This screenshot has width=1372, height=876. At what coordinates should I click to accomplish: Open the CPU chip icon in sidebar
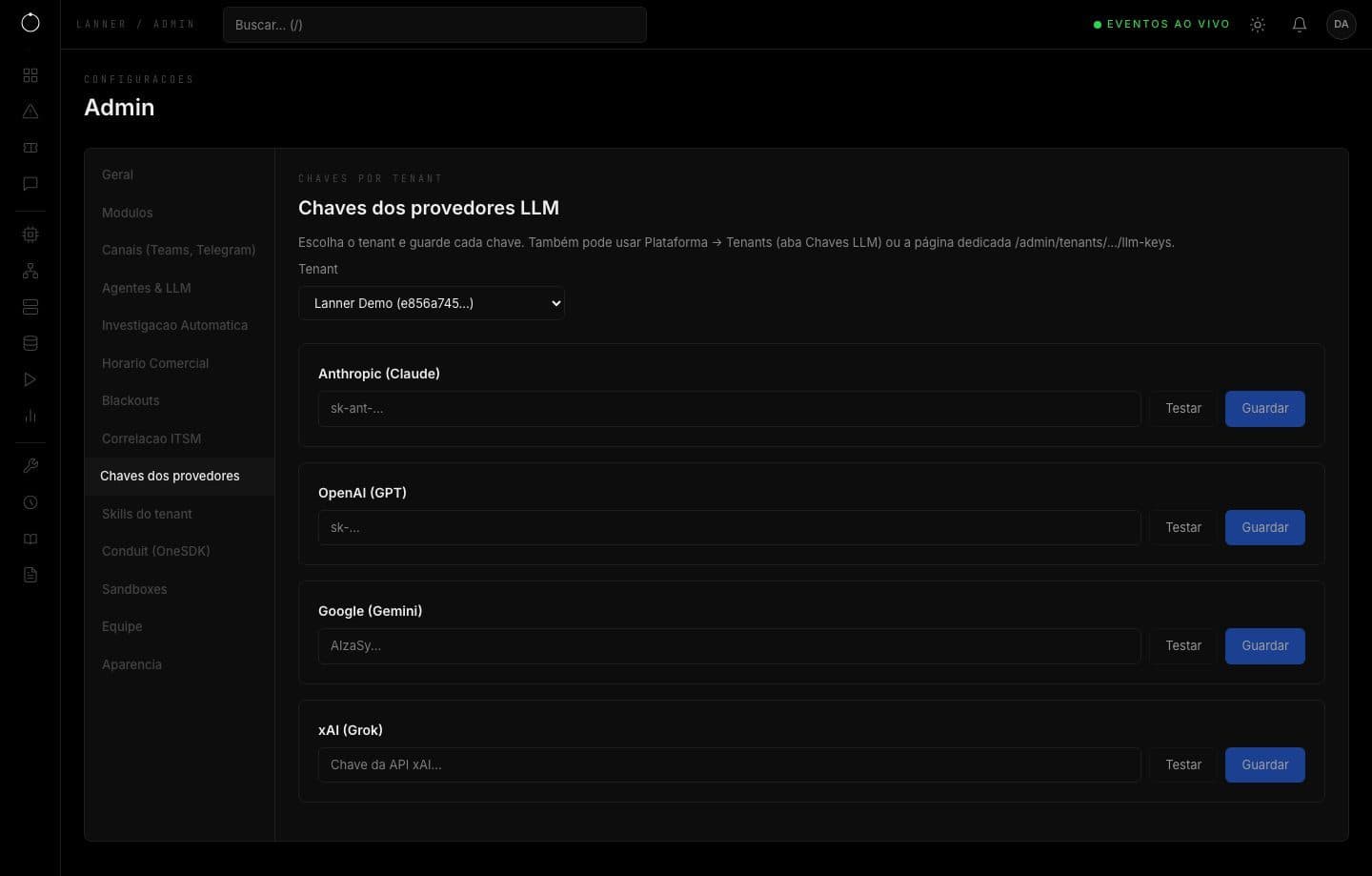click(30, 234)
